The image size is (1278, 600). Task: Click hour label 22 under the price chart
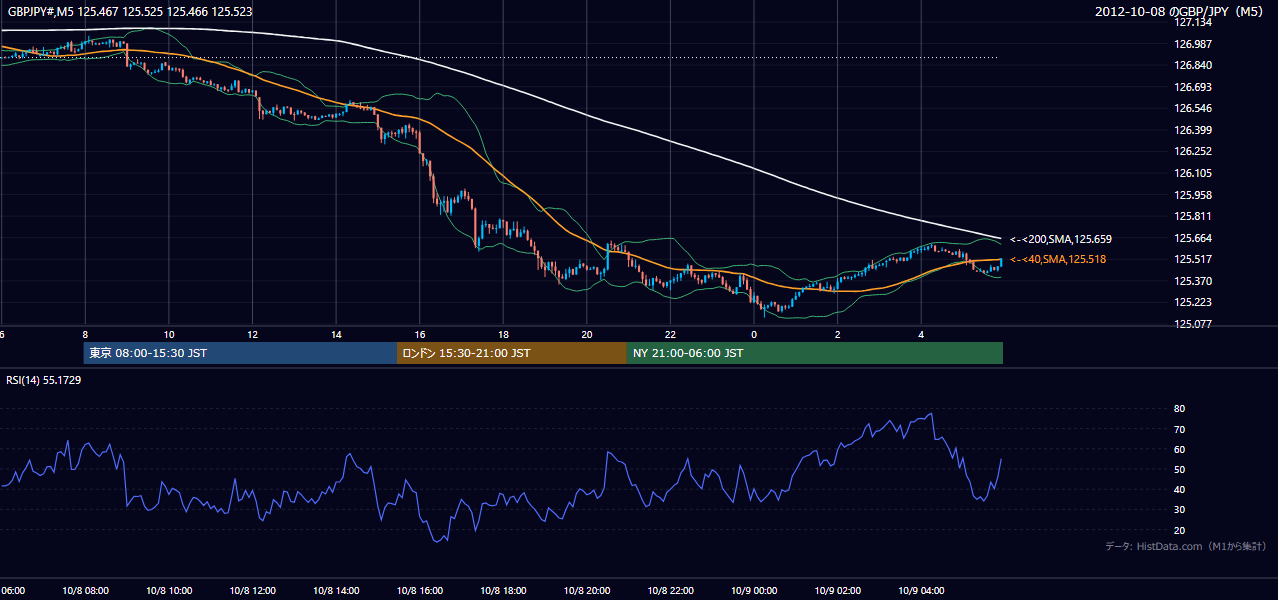pos(671,334)
